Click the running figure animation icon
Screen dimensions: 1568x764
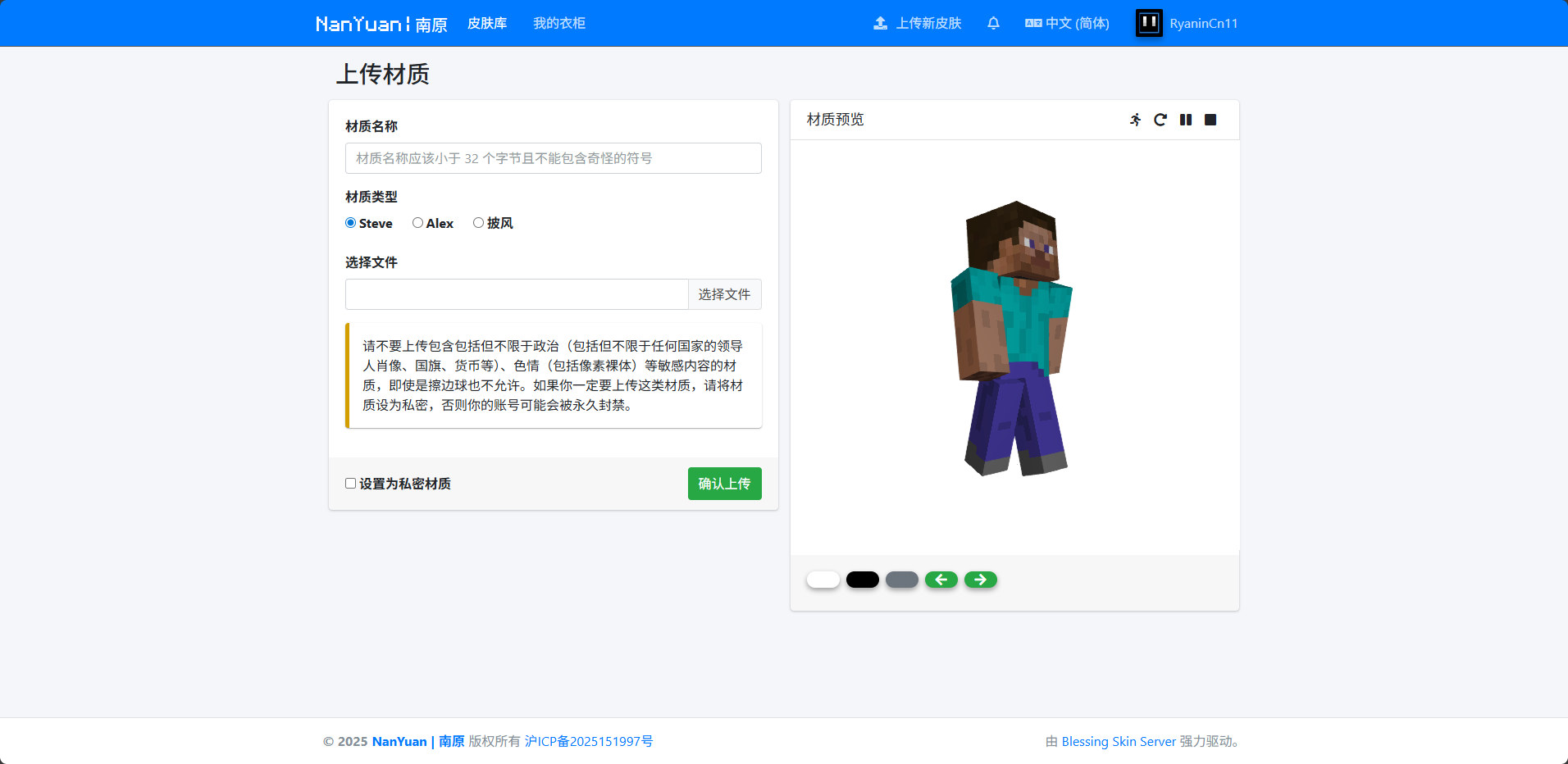pos(1135,120)
